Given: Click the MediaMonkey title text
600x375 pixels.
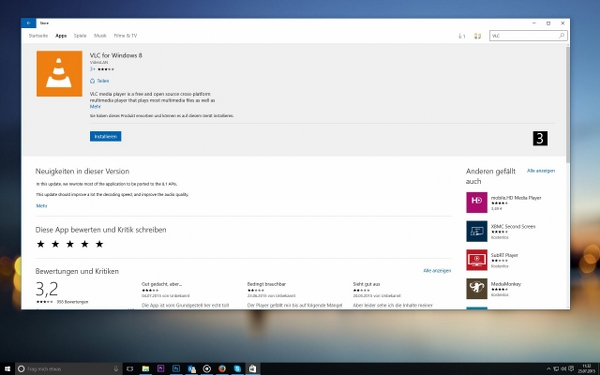Looking at the screenshot, I should 506,284.
